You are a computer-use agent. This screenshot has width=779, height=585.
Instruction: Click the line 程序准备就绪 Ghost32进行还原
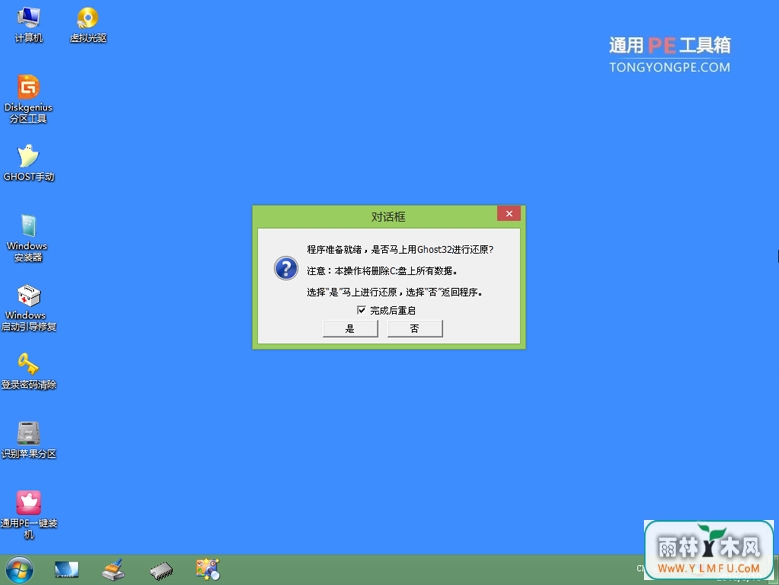point(400,249)
